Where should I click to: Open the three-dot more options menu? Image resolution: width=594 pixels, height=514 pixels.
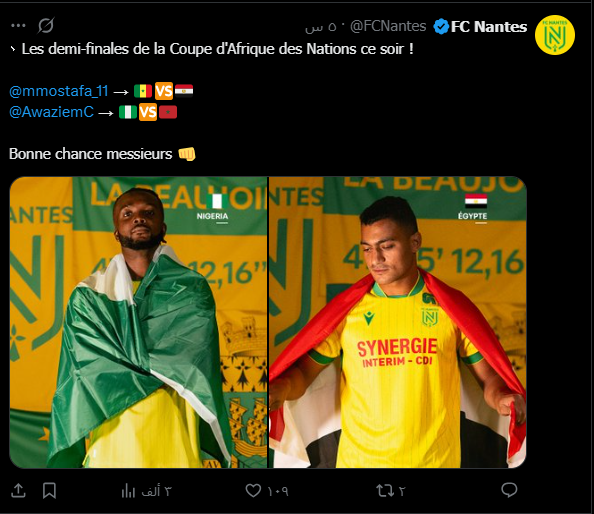point(18,26)
